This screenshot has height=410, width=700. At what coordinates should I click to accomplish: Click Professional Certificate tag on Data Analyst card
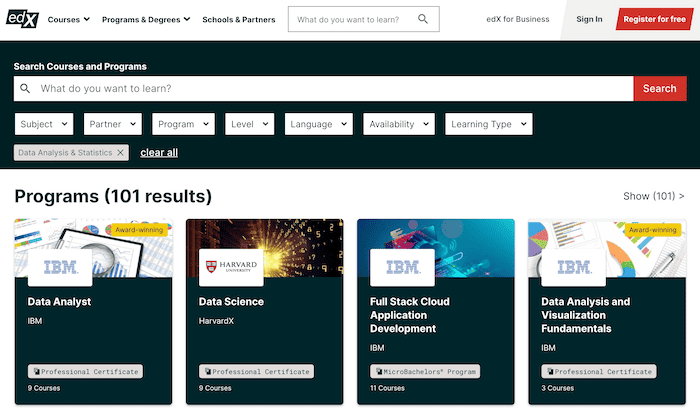point(86,372)
